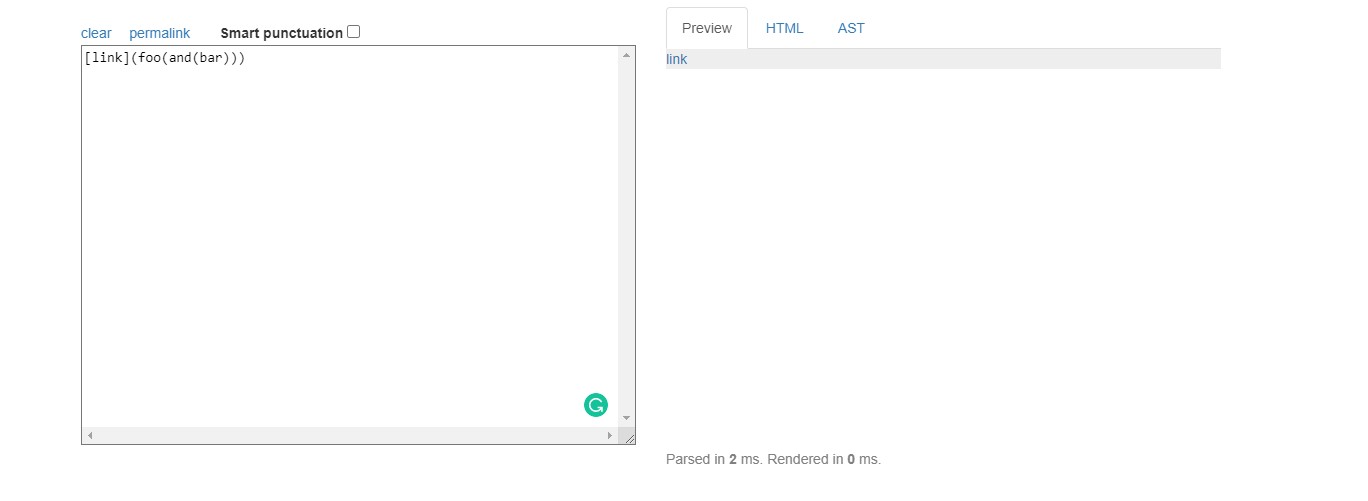1368x501 pixels.
Task: Open the permalink link
Action: [x=159, y=33]
